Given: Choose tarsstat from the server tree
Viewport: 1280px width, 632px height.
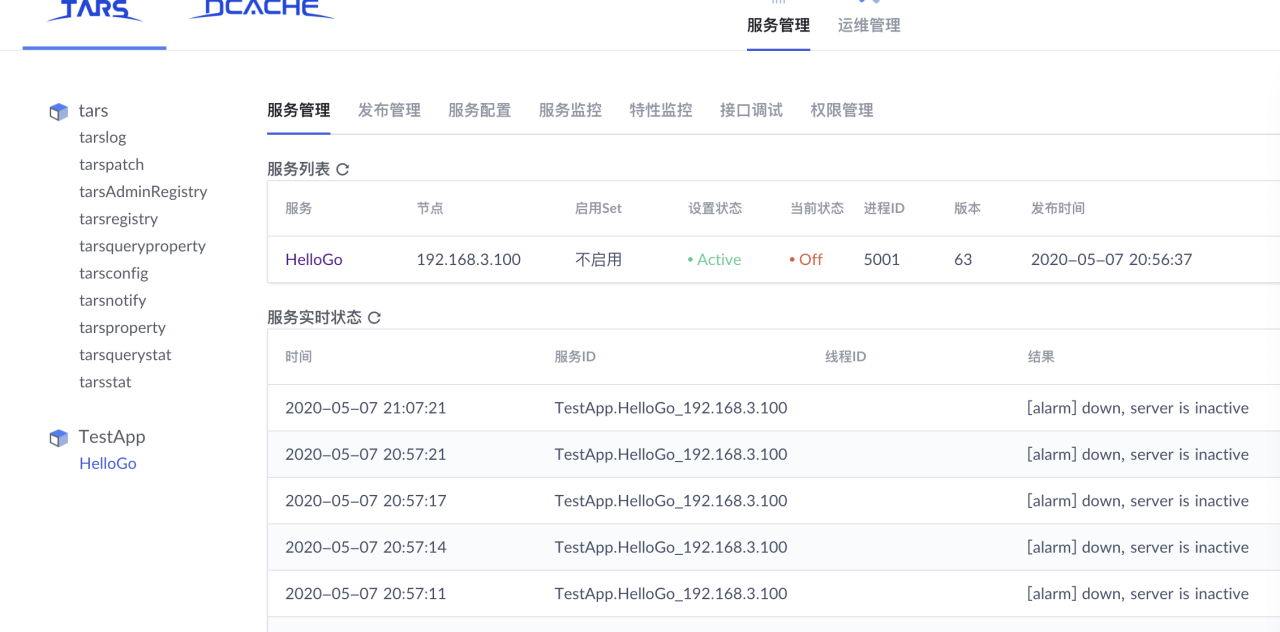Looking at the screenshot, I should tap(105, 382).
